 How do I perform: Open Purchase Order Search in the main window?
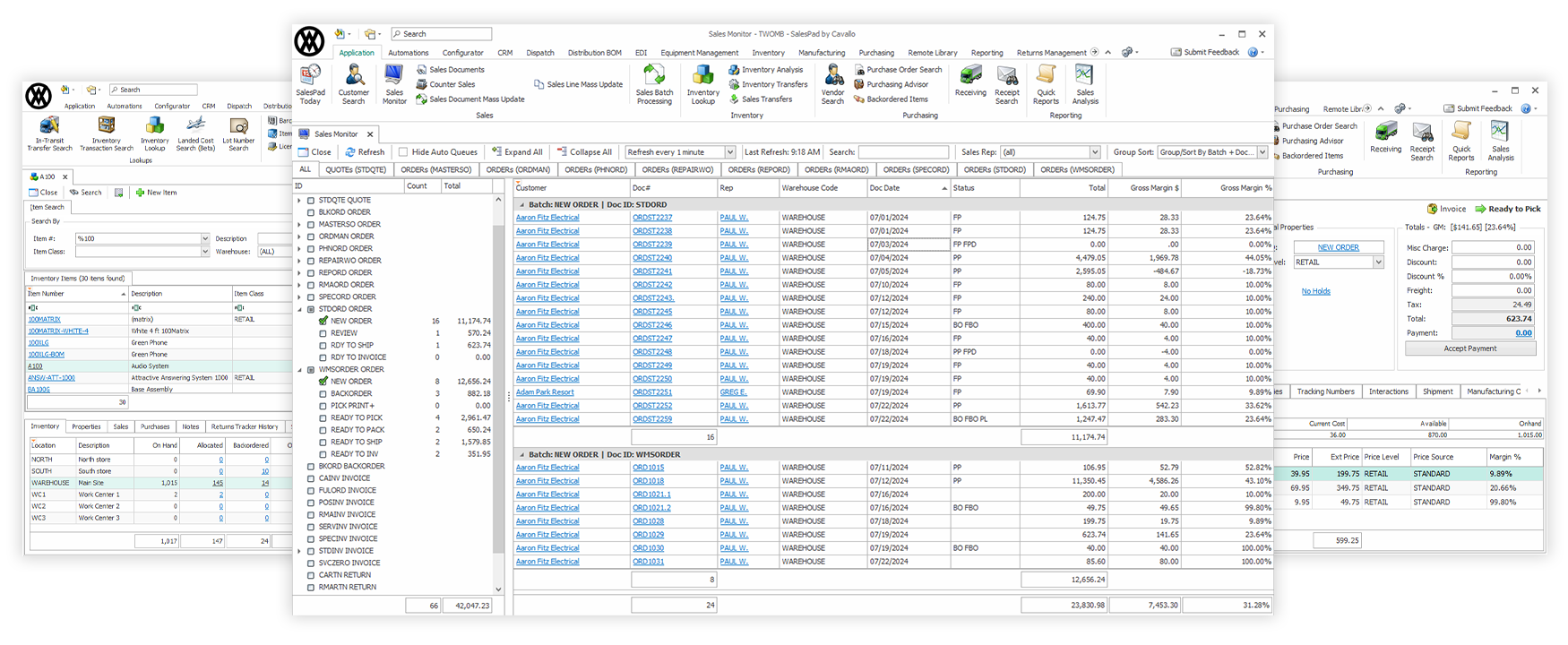click(898, 70)
